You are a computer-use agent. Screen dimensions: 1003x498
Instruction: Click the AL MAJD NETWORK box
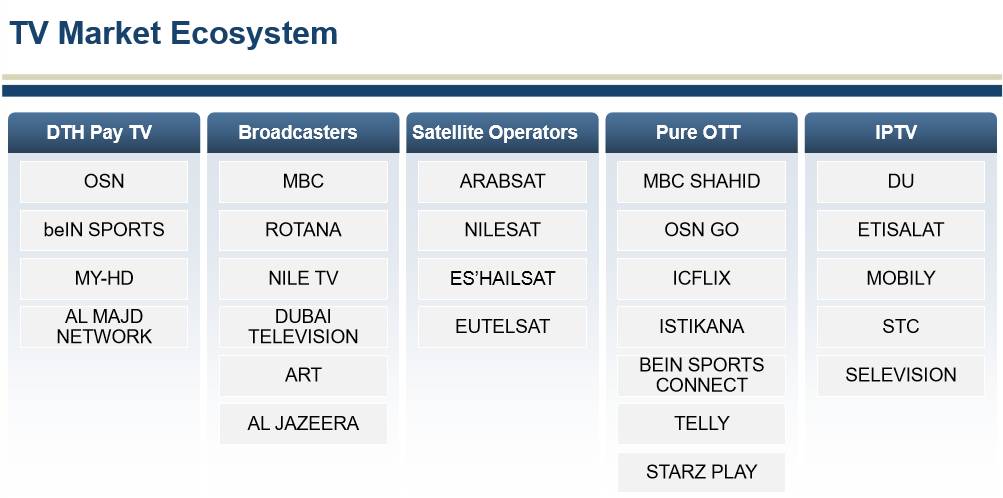[x=104, y=327]
